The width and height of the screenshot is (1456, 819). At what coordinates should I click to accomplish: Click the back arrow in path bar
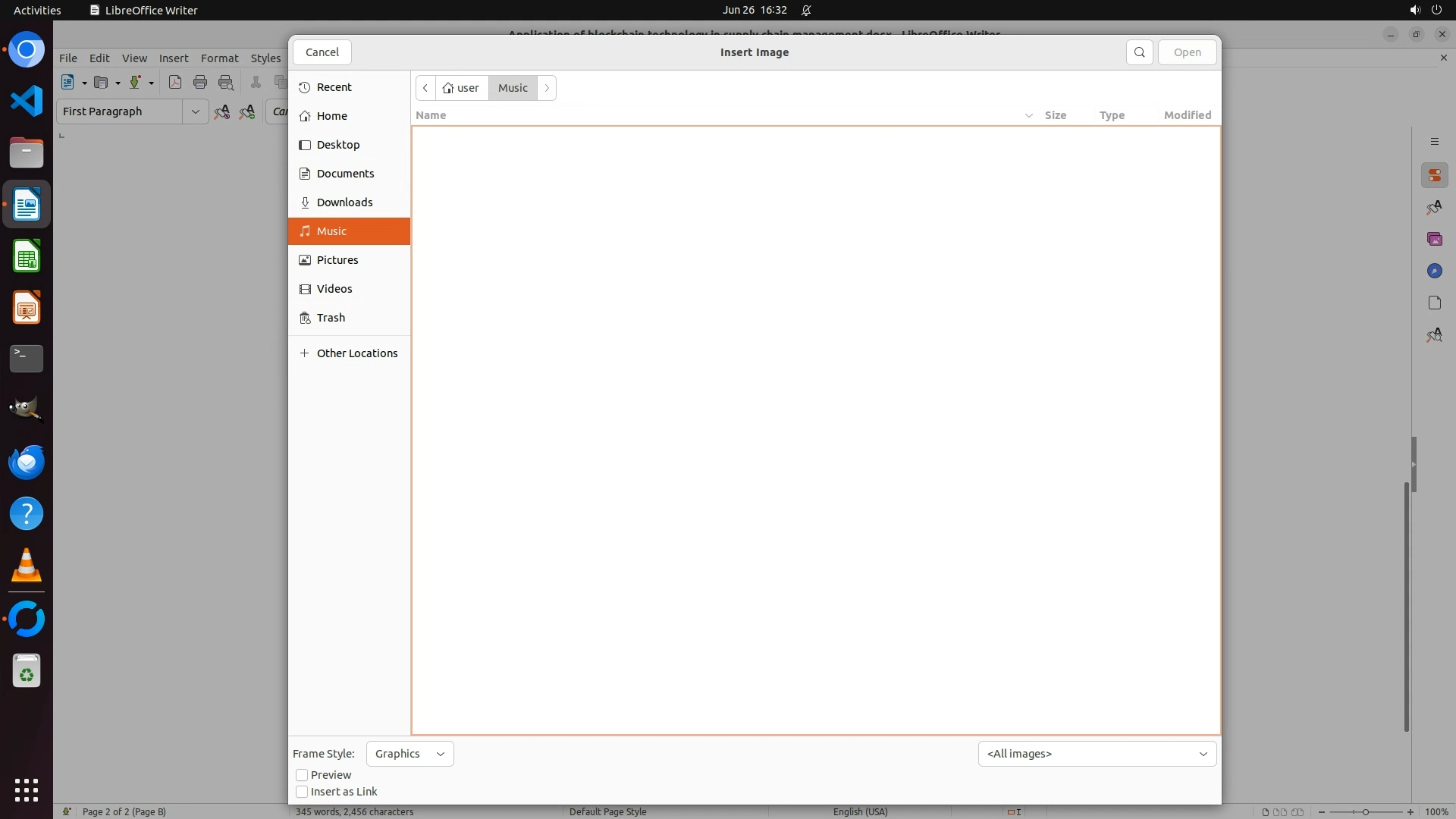pos(425,88)
